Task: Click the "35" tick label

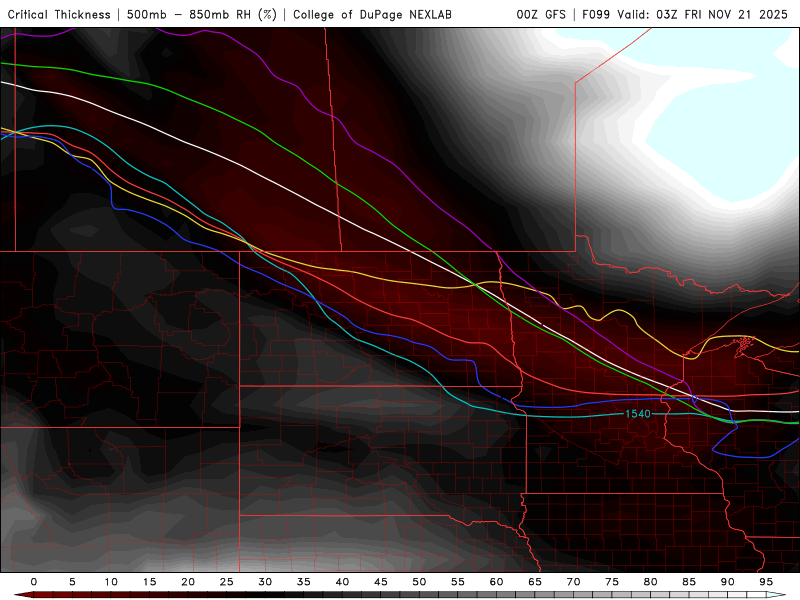Action: click(304, 582)
